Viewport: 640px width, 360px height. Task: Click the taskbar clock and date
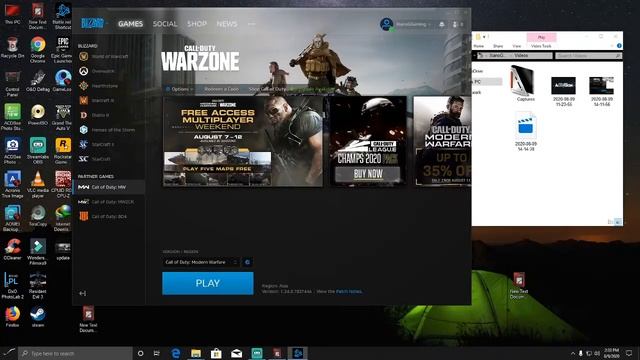point(611,353)
